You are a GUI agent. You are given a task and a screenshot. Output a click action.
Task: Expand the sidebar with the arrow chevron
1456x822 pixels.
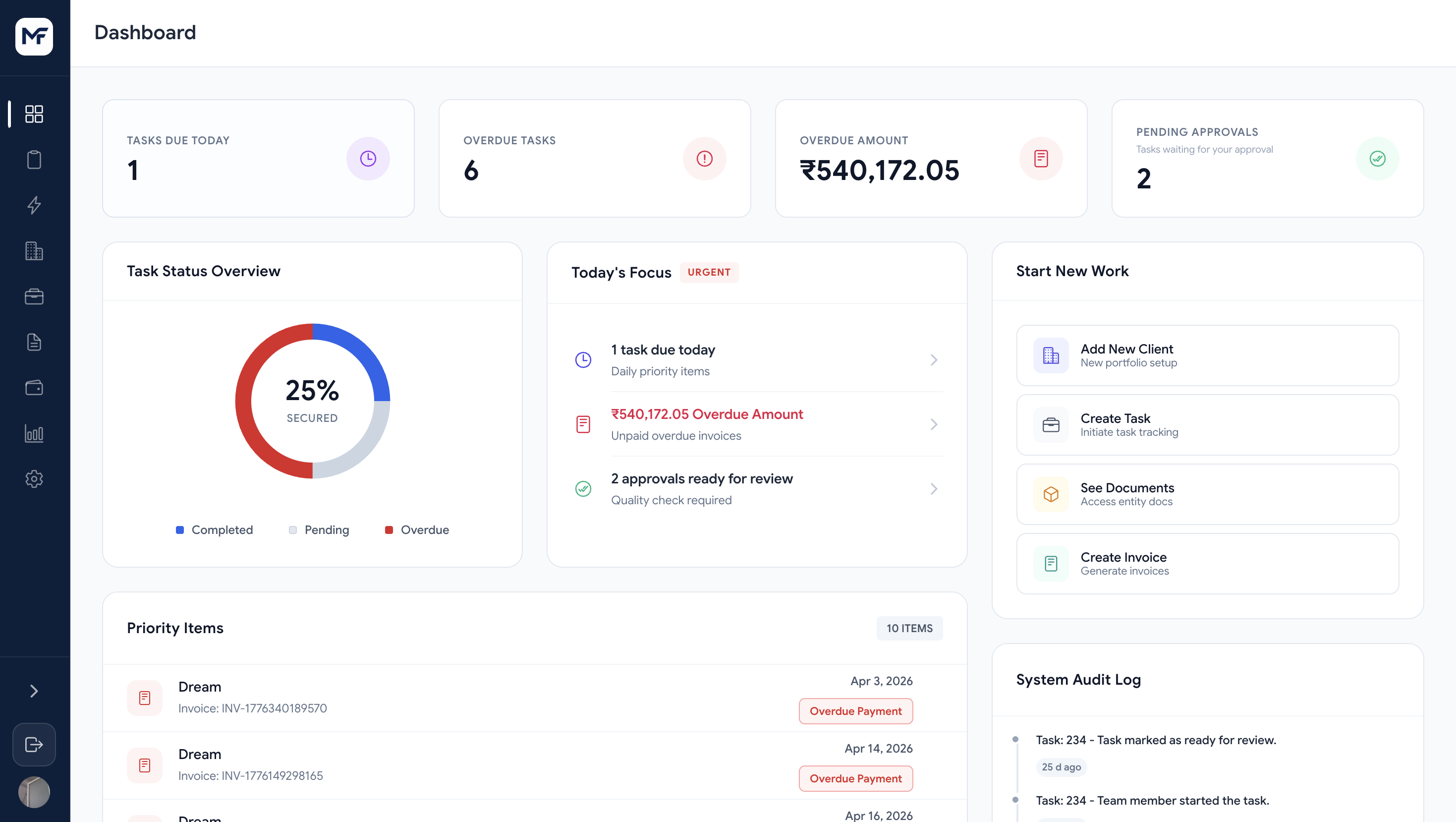click(x=34, y=691)
